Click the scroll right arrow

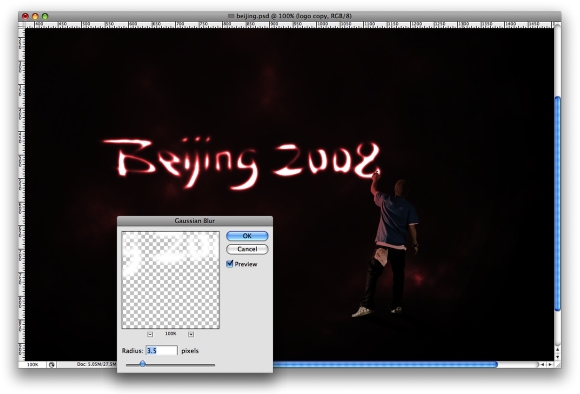pos(550,364)
